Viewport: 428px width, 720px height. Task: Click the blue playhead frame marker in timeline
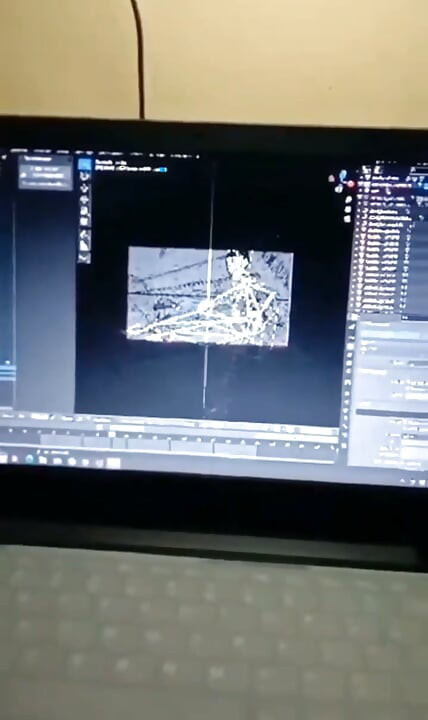112,434
